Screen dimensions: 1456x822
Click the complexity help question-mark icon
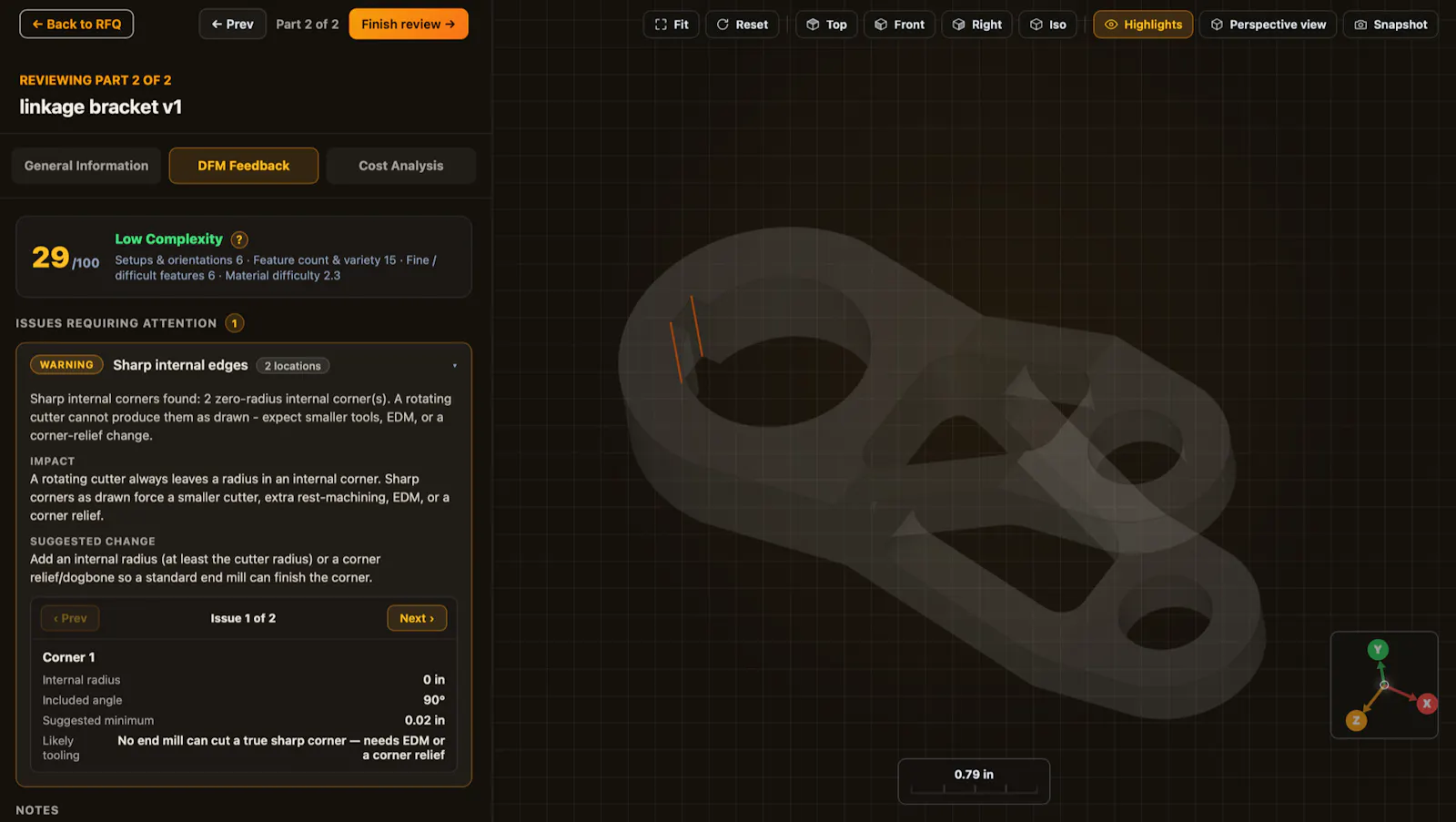[239, 239]
